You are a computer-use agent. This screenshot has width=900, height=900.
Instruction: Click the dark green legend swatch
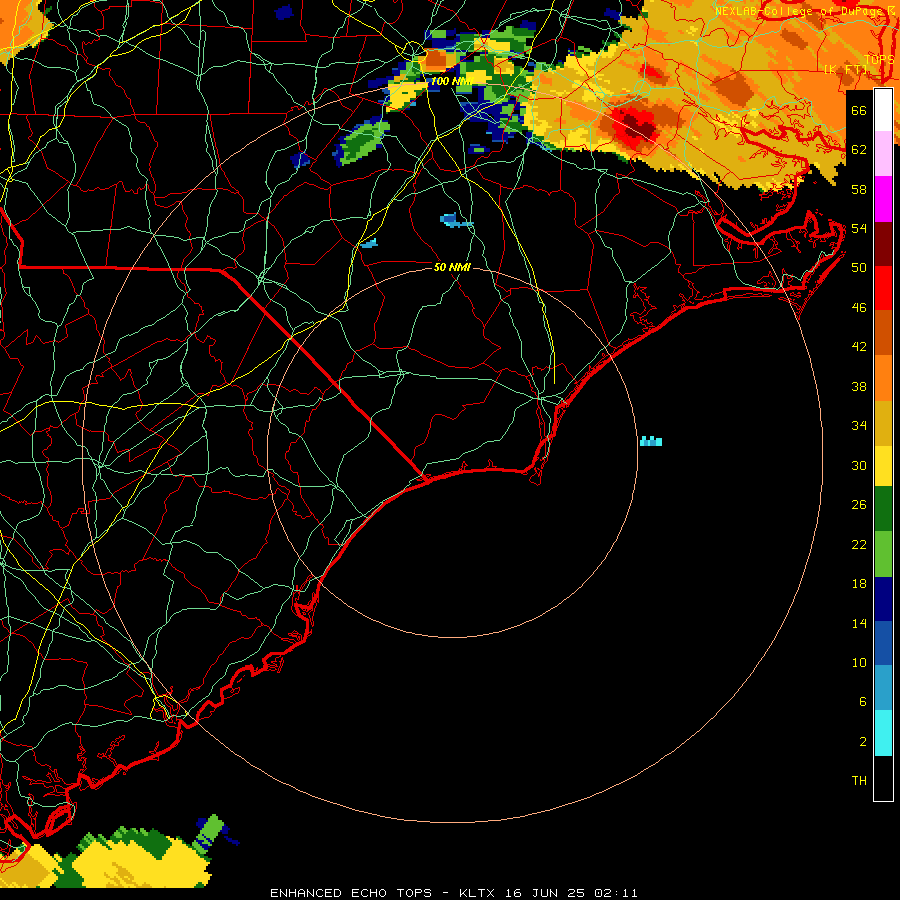pos(883,509)
